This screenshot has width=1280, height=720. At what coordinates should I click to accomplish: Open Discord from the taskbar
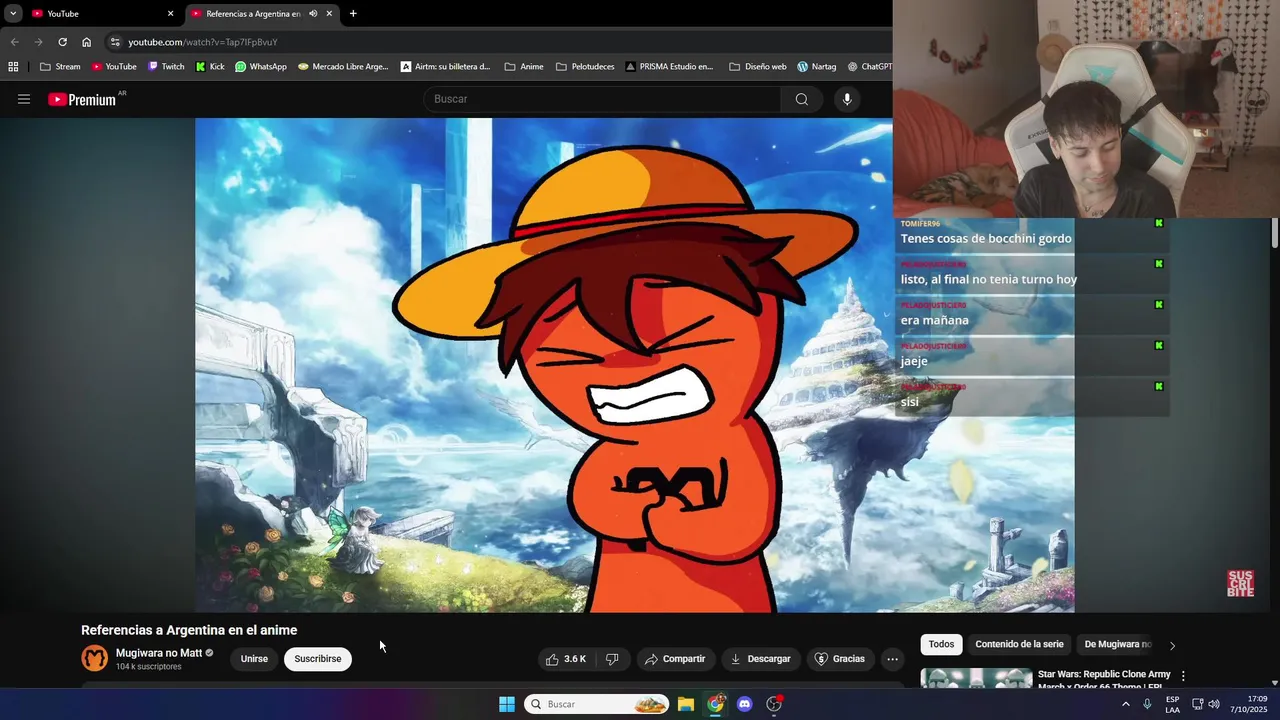[744, 704]
